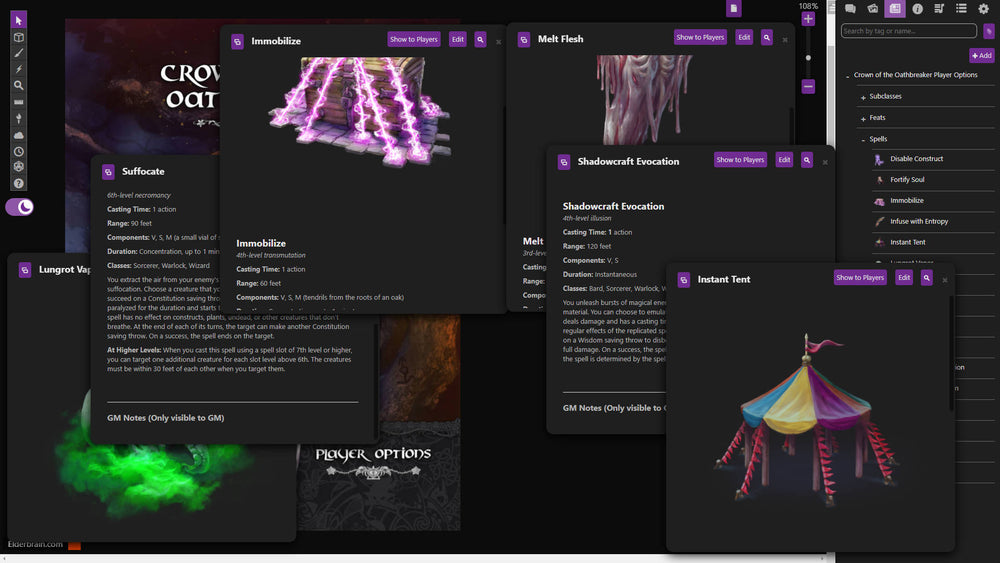Switch to the Chat tab
Screen dimensions: 1000x563
coord(850,9)
